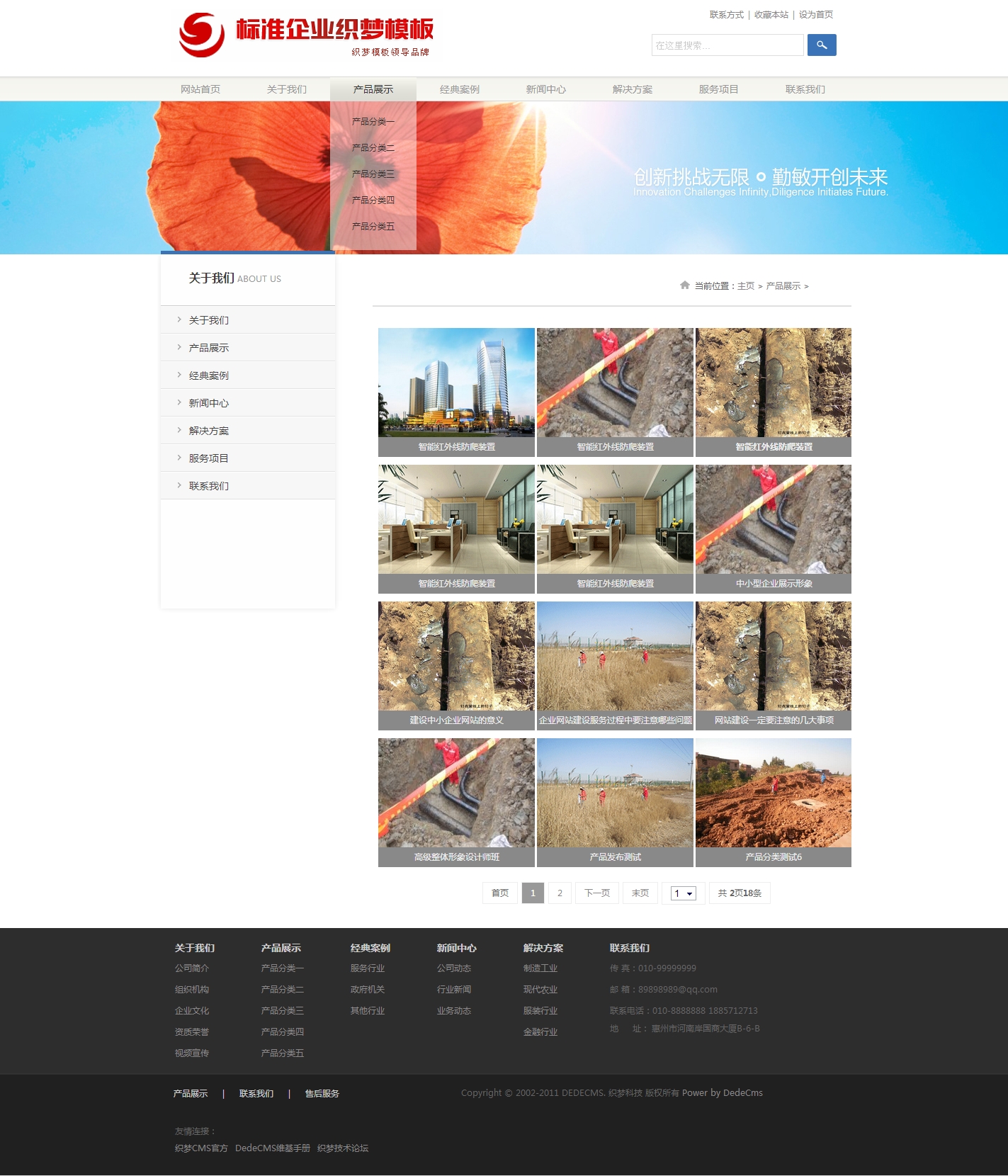Click the blue search magnifier button
Viewport: 1008px width, 1176px height.
(x=822, y=45)
